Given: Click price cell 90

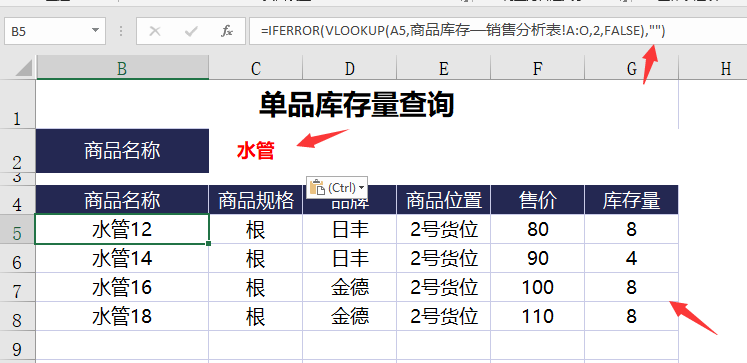Looking at the screenshot, I should [537, 258].
